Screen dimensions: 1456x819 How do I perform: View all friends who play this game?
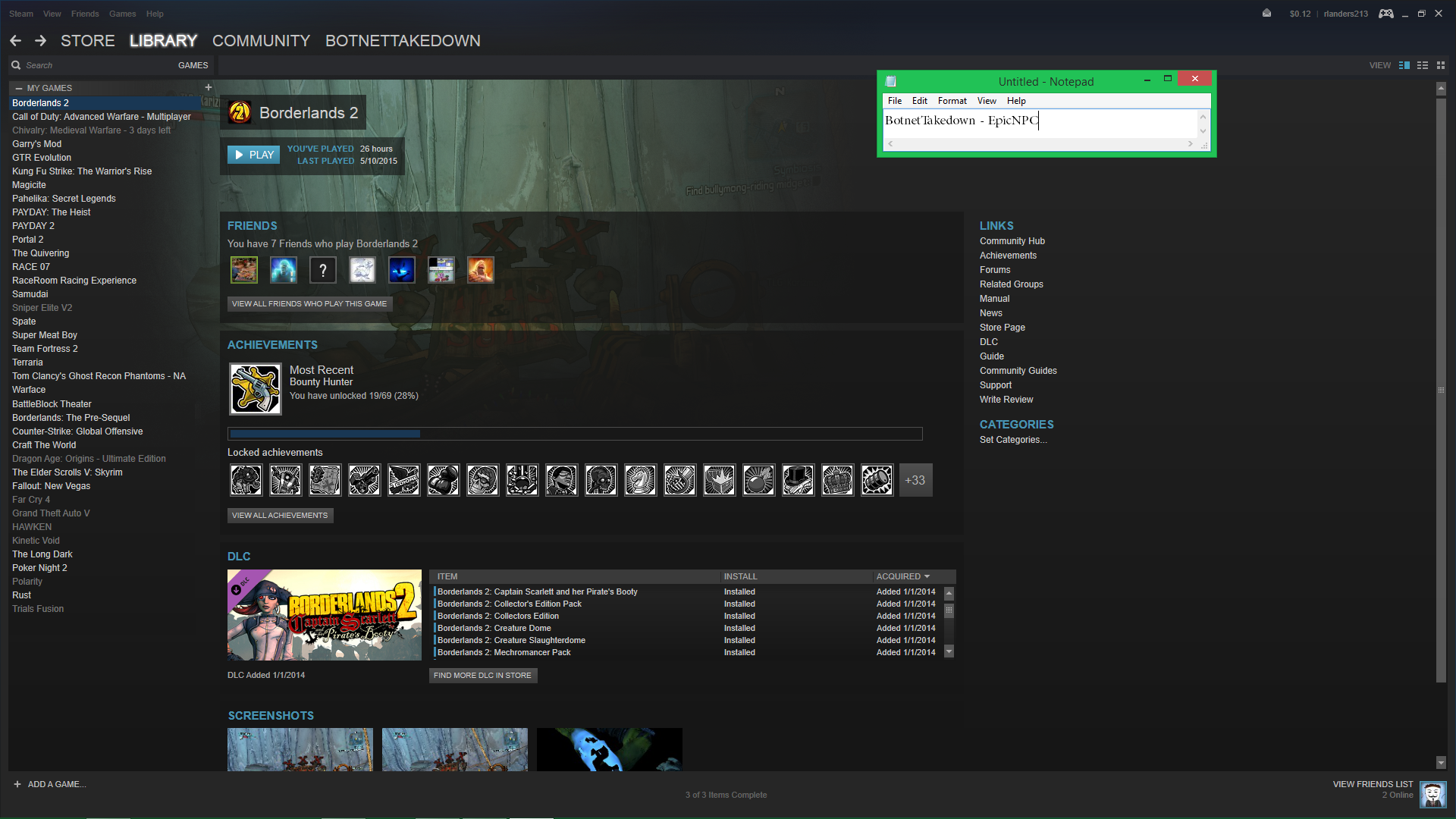[309, 304]
